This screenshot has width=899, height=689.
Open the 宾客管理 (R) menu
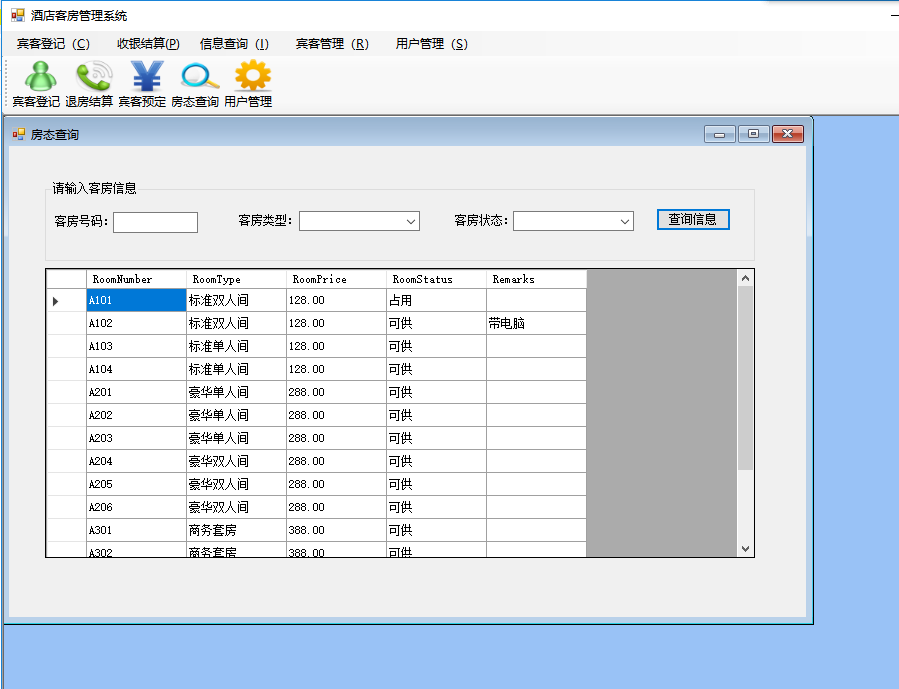click(x=332, y=44)
